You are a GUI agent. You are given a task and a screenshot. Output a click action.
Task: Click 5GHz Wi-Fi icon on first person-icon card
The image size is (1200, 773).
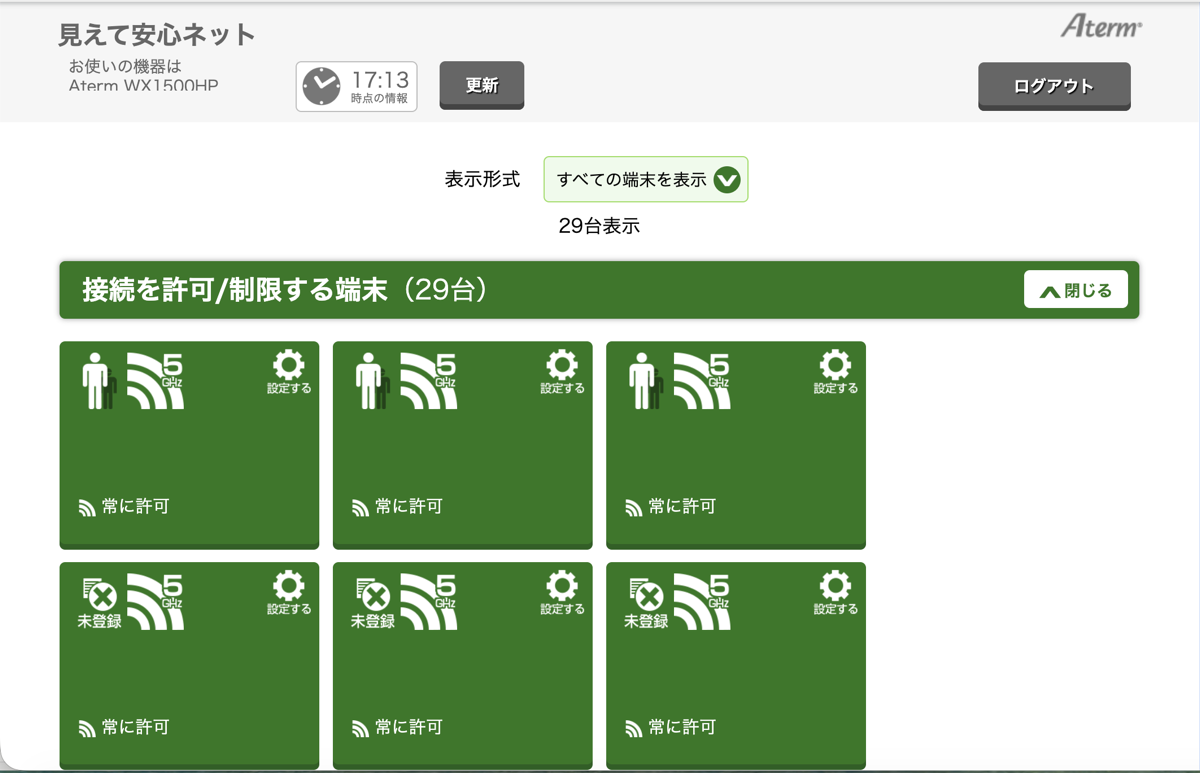156,381
